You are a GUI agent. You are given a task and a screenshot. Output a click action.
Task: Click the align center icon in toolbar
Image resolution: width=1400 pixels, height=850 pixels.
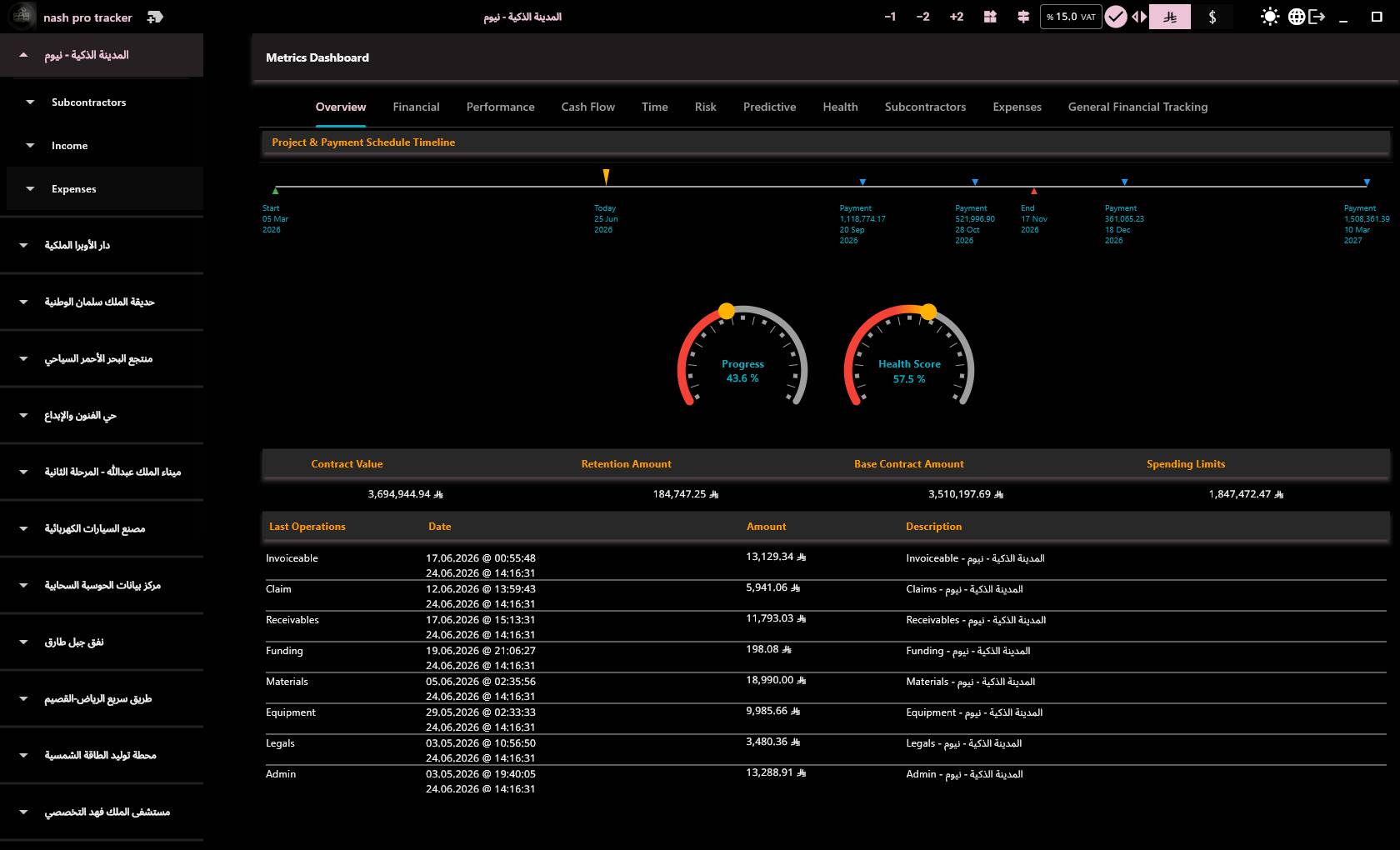(1023, 17)
